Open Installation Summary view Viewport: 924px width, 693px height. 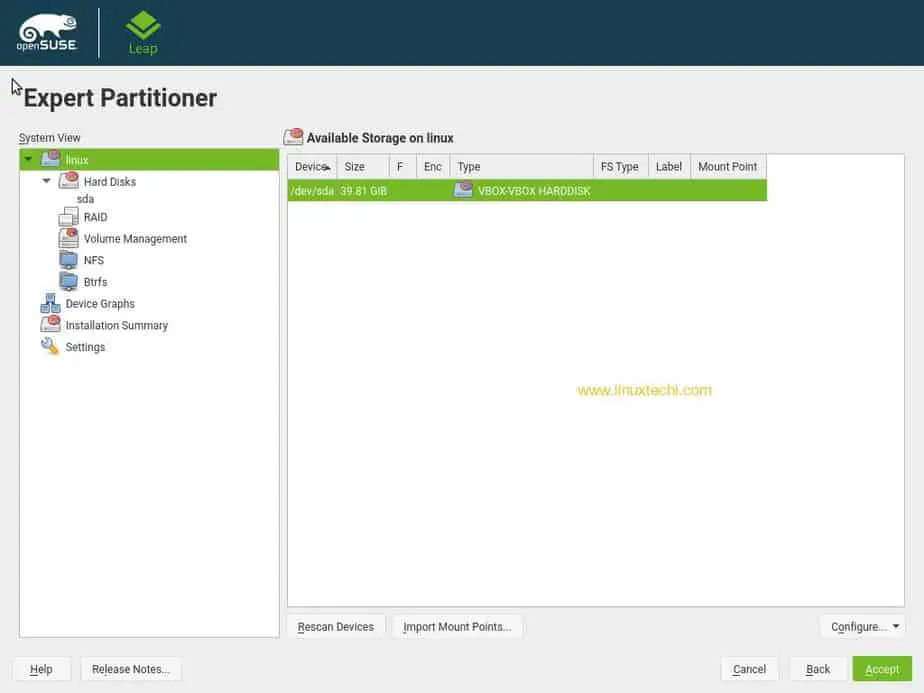(x=117, y=325)
